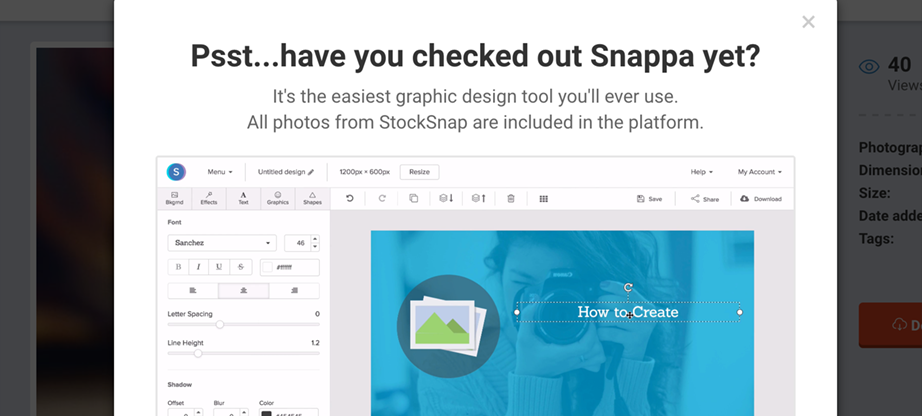
Task: Open the Menu dropdown
Action: pos(220,172)
